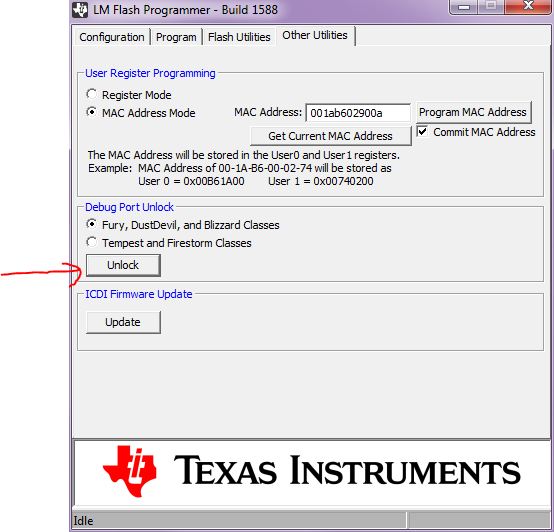The width and height of the screenshot is (554, 532).
Task: Click Program MAC Address button
Action: coord(473,112)
